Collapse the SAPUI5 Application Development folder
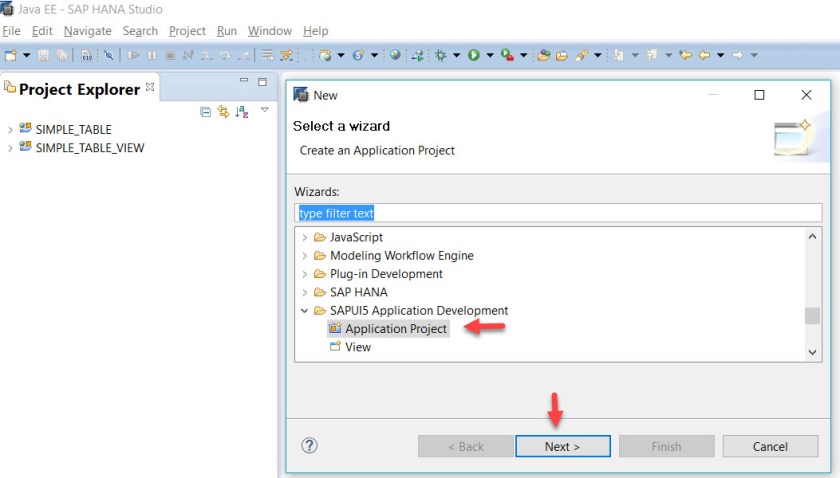The image size is (840, 478). tap(304, 311)
